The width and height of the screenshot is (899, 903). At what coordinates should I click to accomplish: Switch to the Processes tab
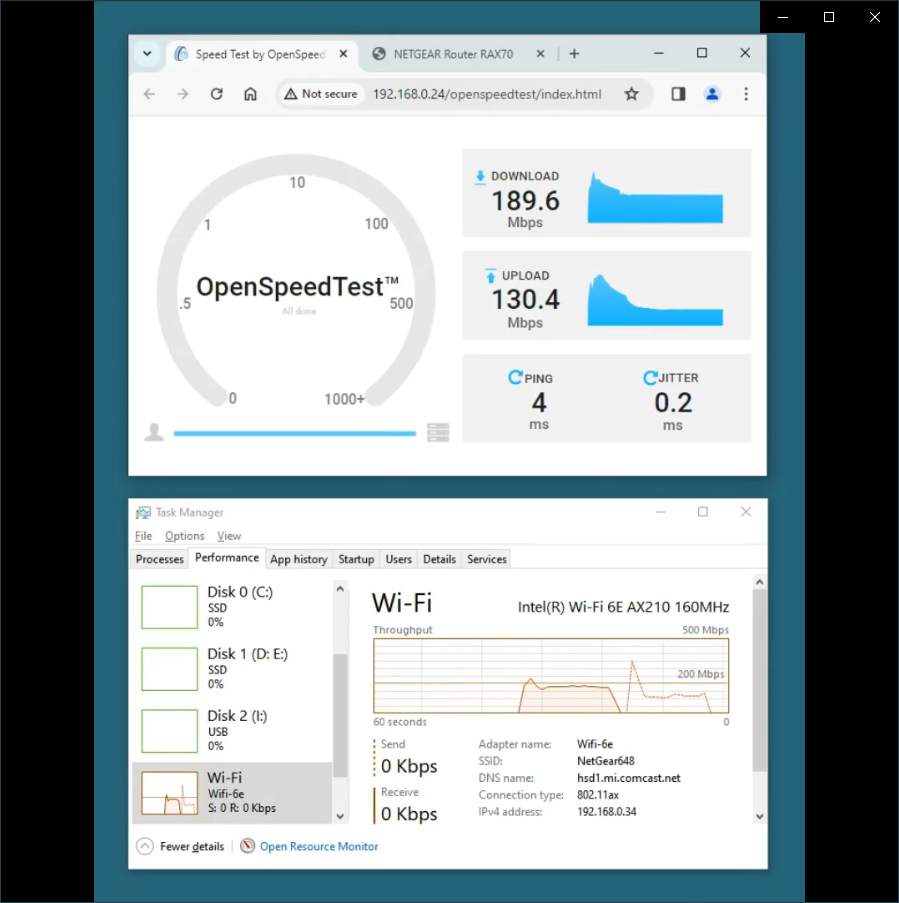coord(160,559)
